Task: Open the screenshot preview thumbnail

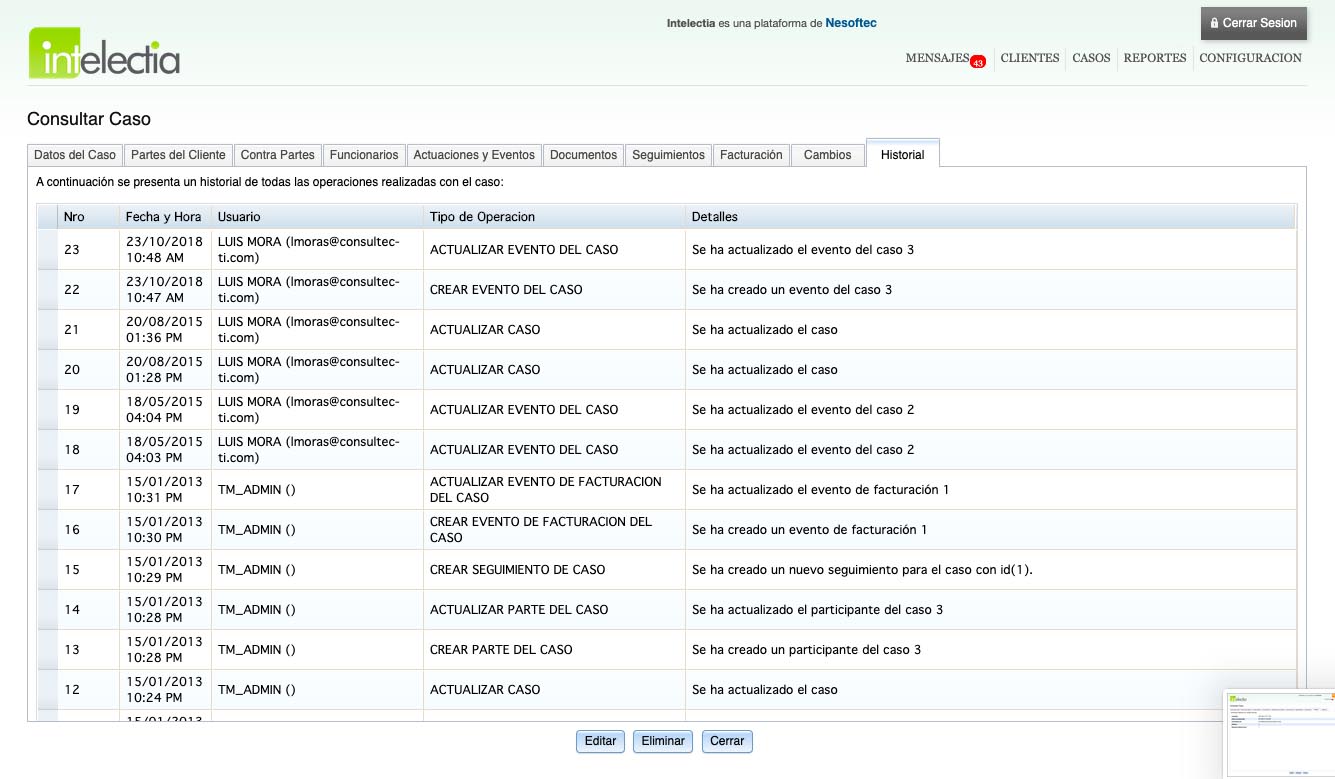Action: [1279, 733]
